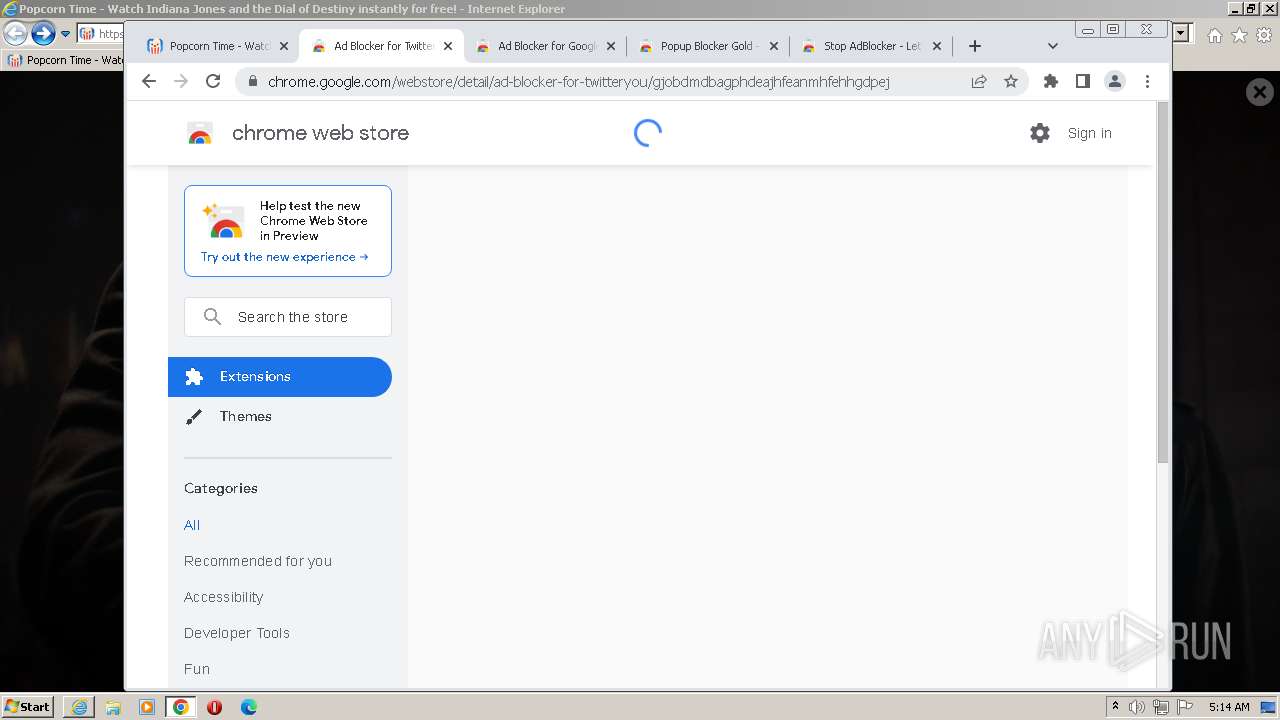The width and height of the screenshot is (1280, 720).
Task: Choose the Fun category
Action: [x=197, y=669]
